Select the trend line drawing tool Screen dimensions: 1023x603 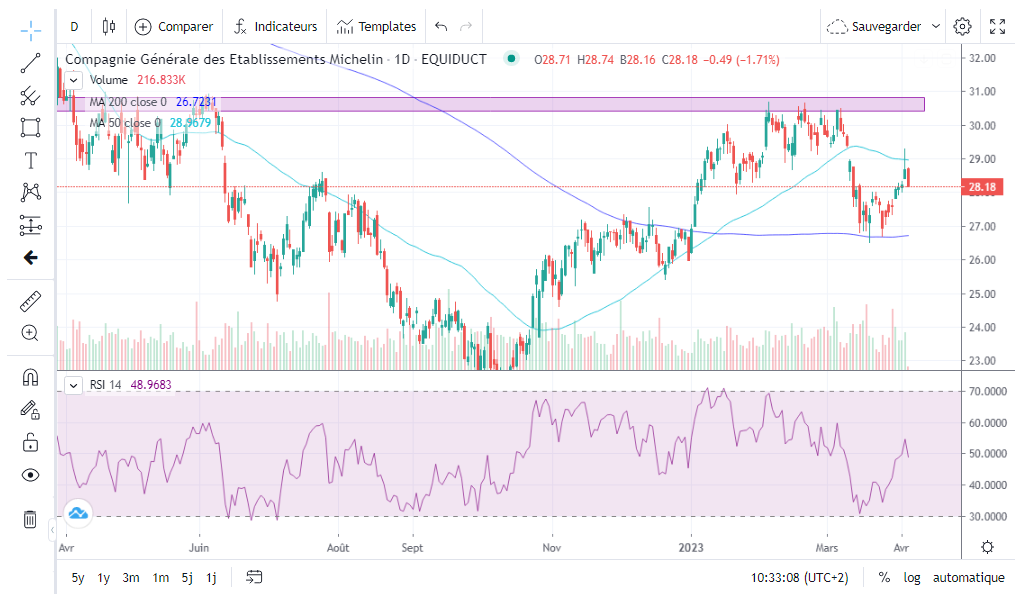tap(30, 63)
